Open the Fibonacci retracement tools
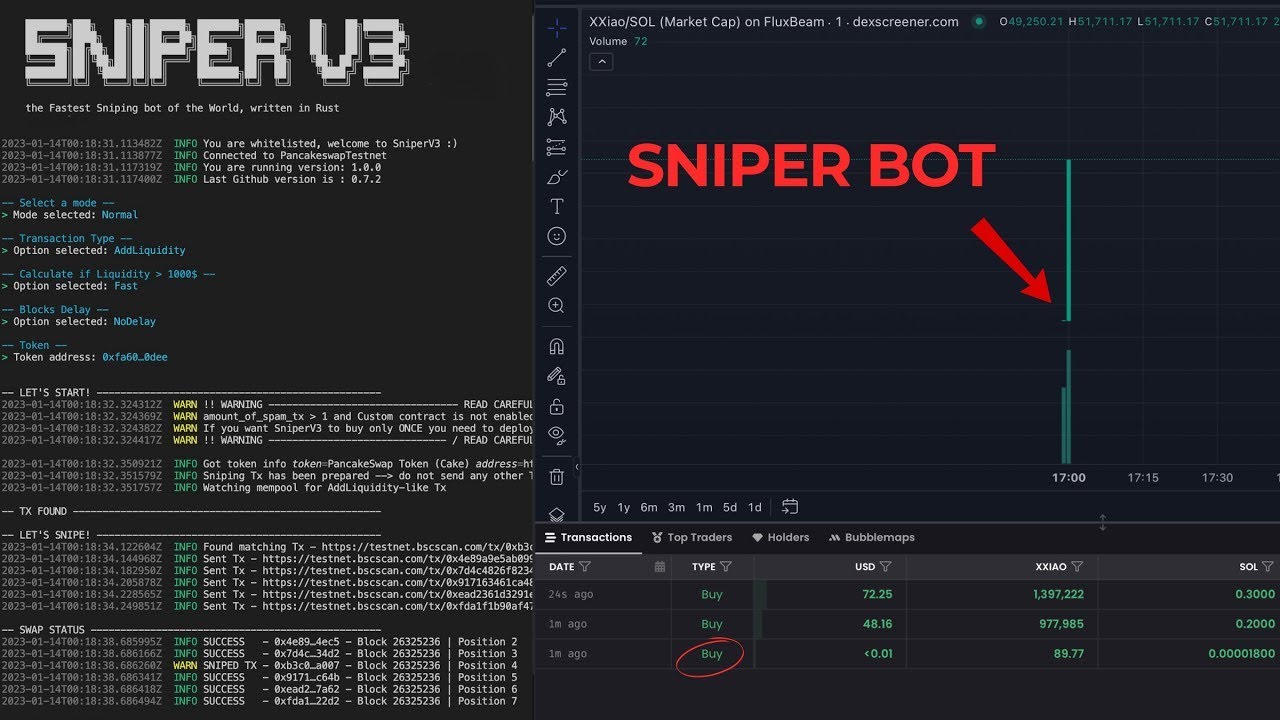Screen dimensions: 1280x720 pos(557,88)
